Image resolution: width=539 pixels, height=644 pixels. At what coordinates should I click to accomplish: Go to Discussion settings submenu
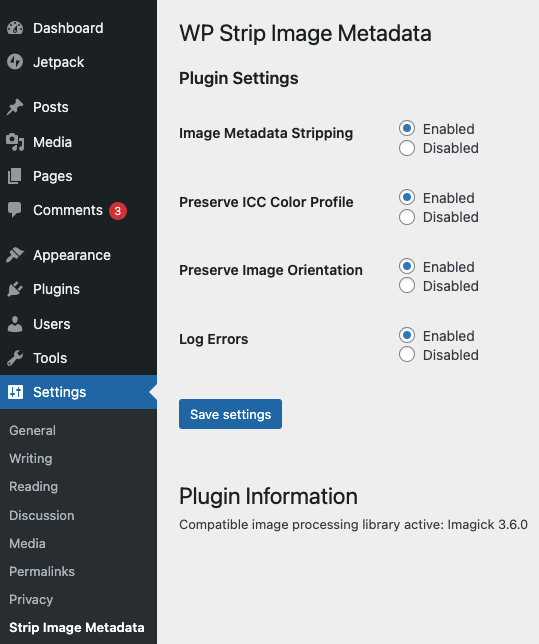pyautogui.click(x=42, y=515)
